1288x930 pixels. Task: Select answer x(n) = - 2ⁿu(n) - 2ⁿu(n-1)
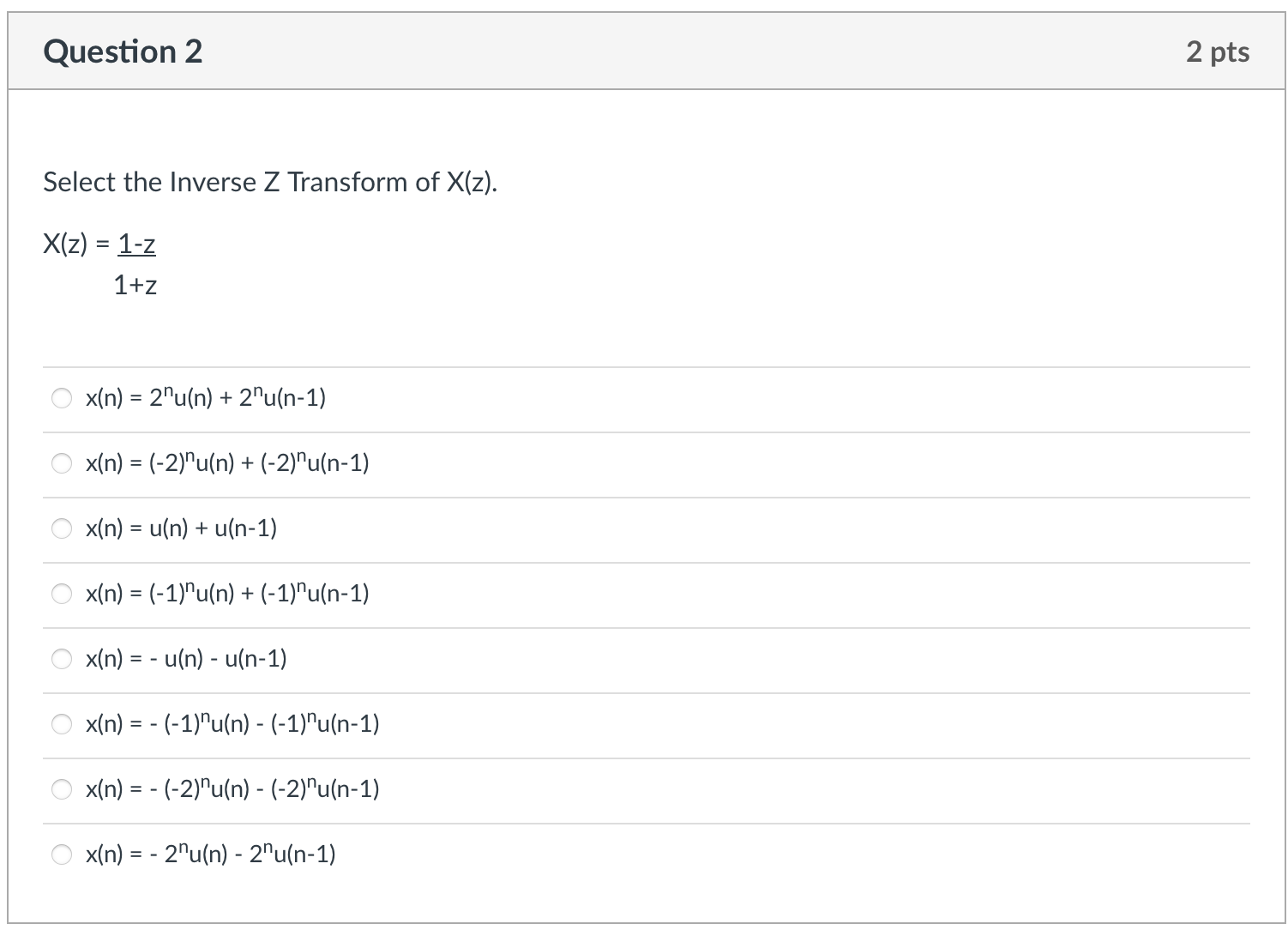click(61, 855)
